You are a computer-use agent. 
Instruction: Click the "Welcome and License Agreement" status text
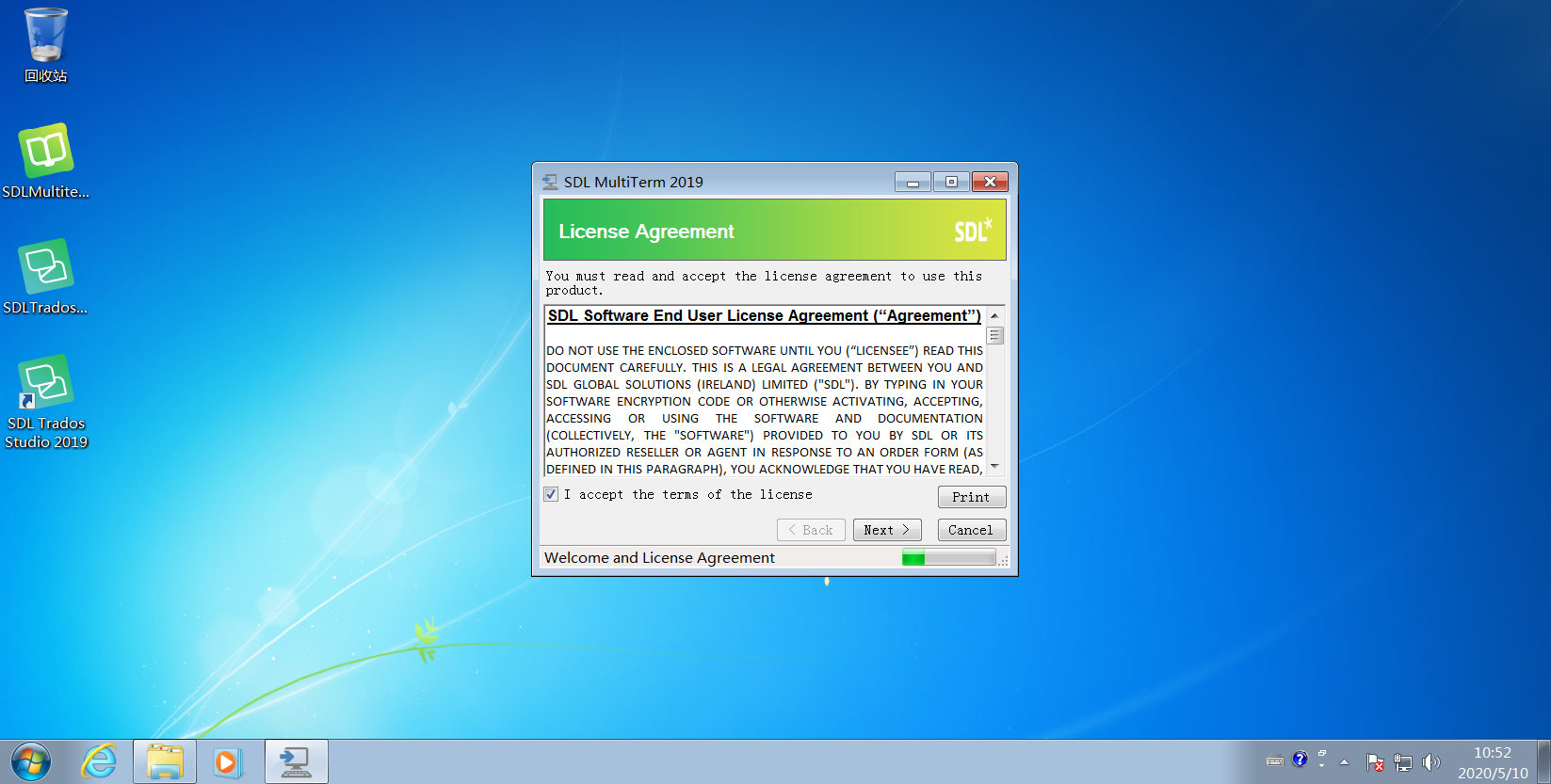pos(659,558)
